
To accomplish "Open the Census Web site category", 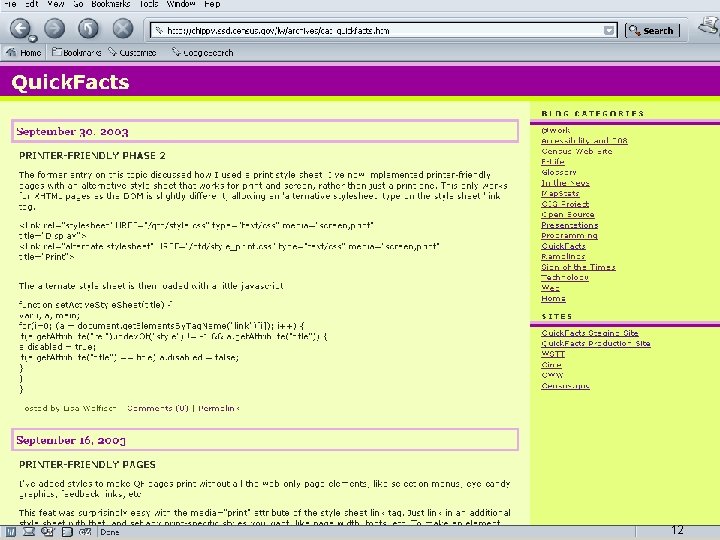I will tap(577, 152).
